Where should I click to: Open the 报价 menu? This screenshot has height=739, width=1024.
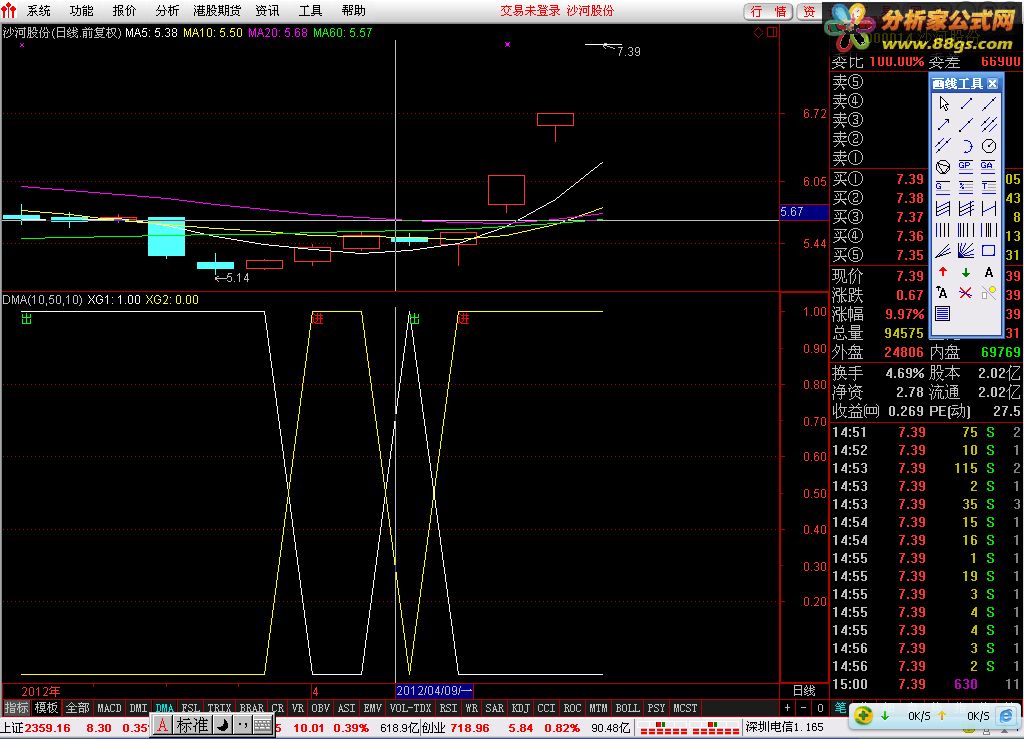(x=125, y=10)
